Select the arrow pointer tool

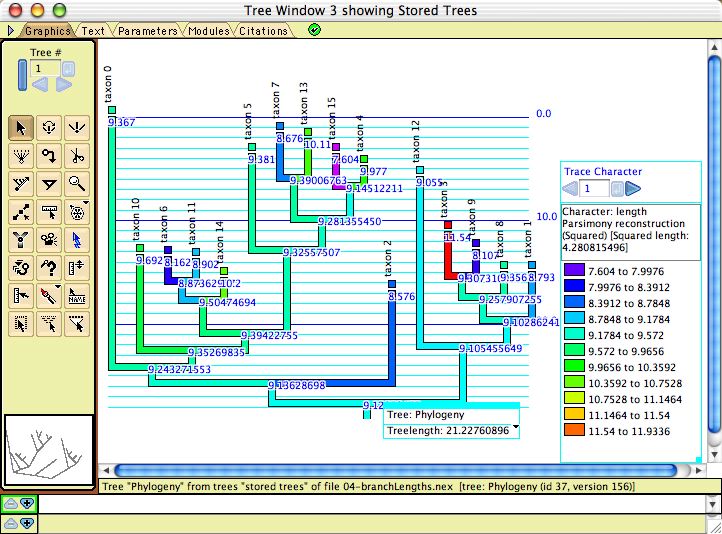coord(21,126)
